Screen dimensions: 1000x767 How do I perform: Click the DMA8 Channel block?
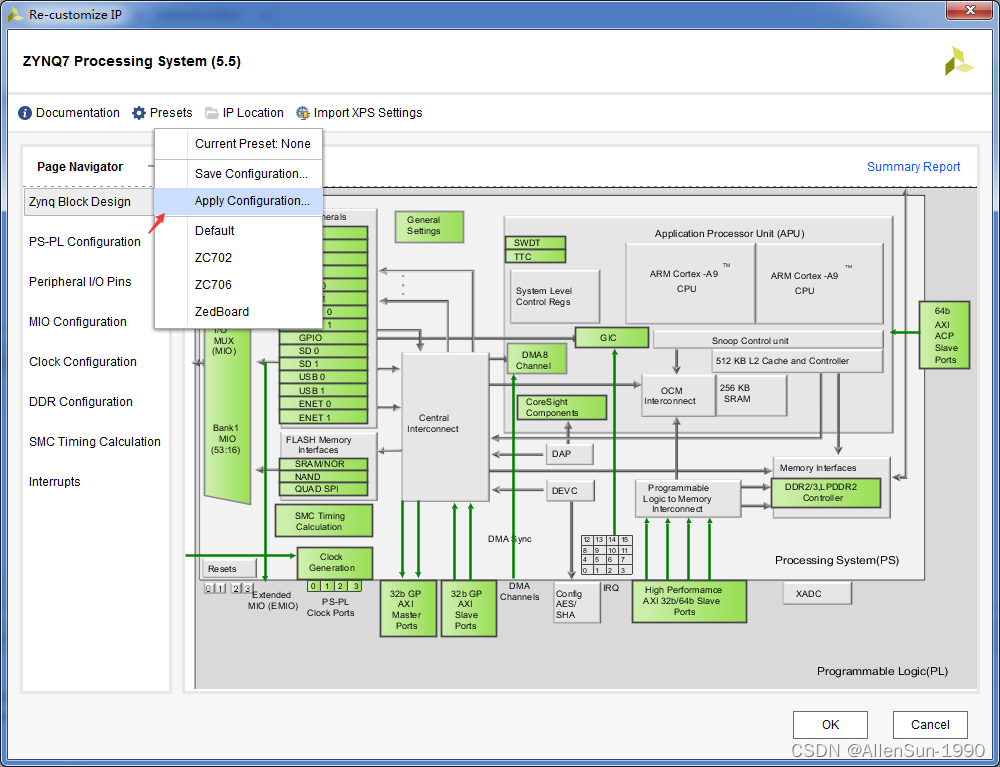[x=536, y=358]
